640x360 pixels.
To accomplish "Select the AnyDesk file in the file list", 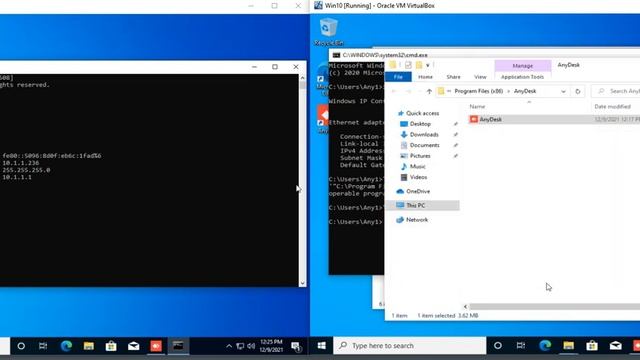I will point(554,119).
